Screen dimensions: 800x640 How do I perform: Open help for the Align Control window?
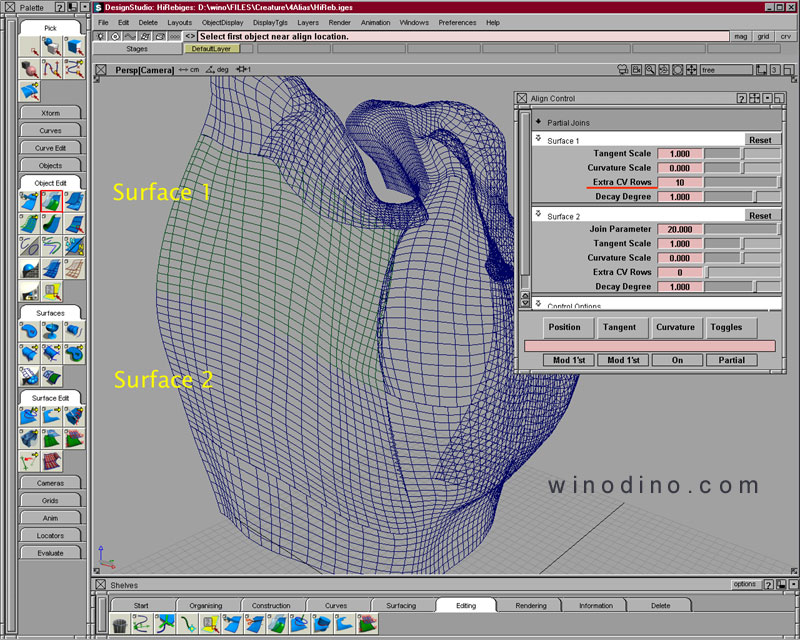(741, 98)
